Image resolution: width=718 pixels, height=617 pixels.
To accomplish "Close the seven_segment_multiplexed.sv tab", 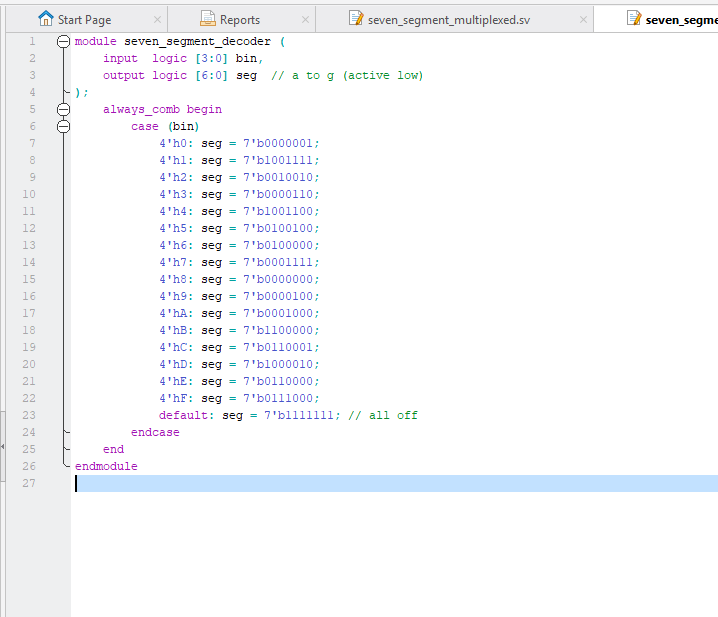I will pyautogui.click(x=582, y=20).
